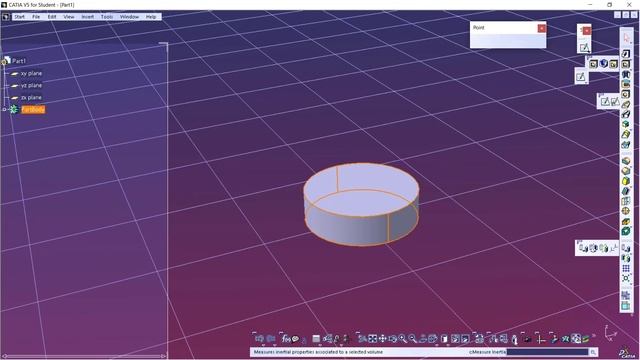Click the Zoom Out magnifier icon
640x360 pixels.
tap(413, 339)
